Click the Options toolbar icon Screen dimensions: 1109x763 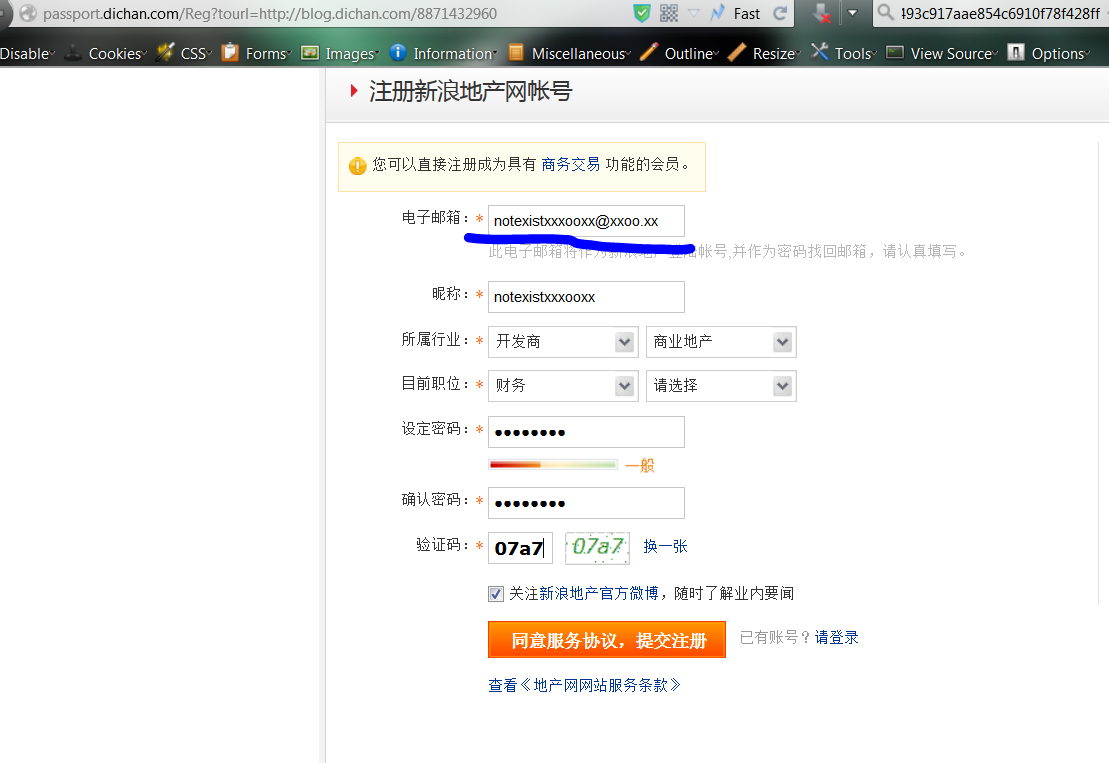pos(1016,52)
